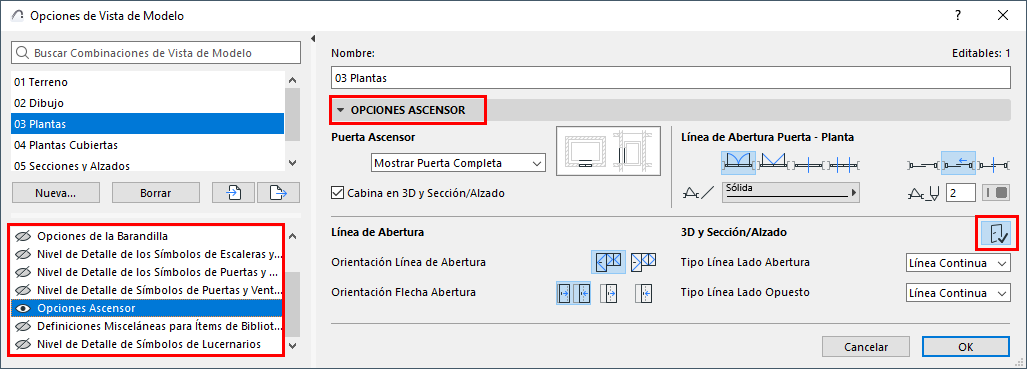Click combinations list scroll-down arrow

pos(292,163)
